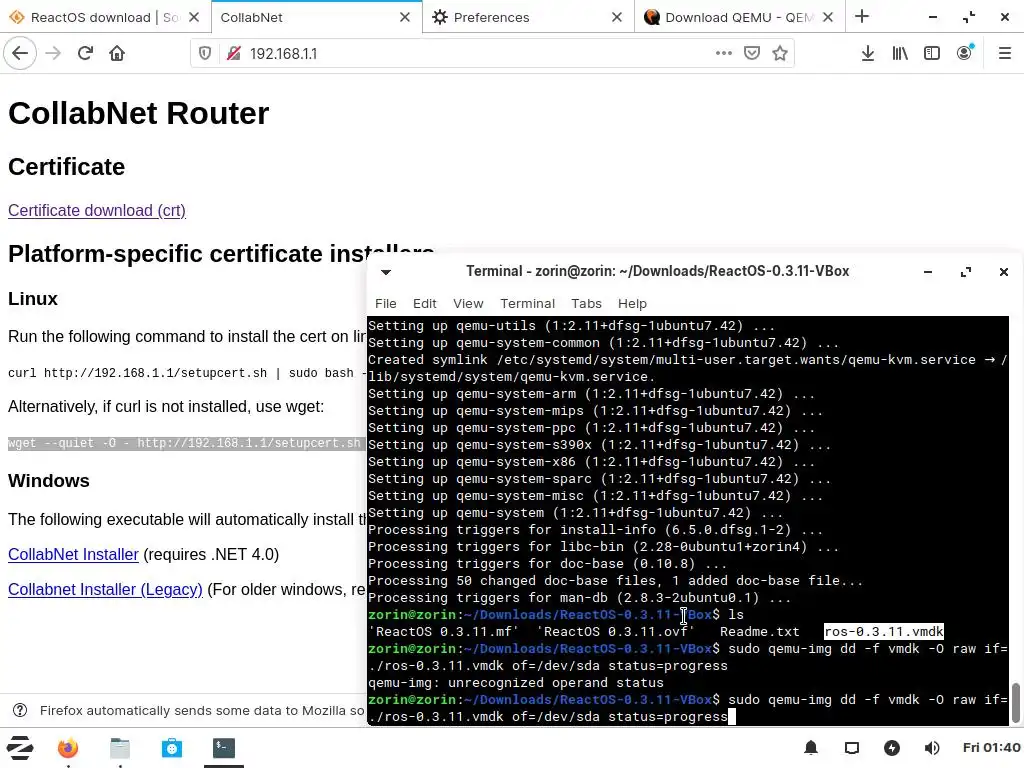
Task: Maximize the terminal window
Action: [966, 272]
